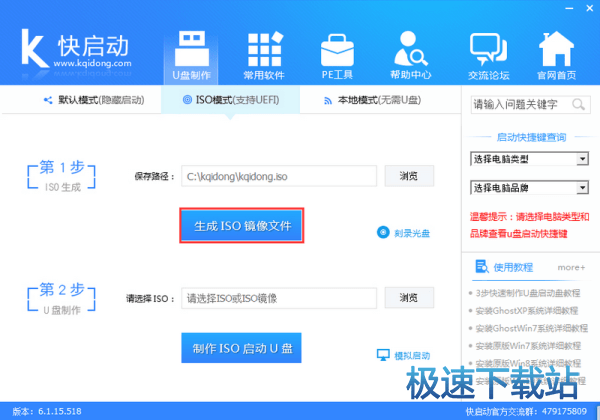The height and width of the screenshot is (420, 600).
Task: Click the 快启动 logo
Action: tap(76, 50)
